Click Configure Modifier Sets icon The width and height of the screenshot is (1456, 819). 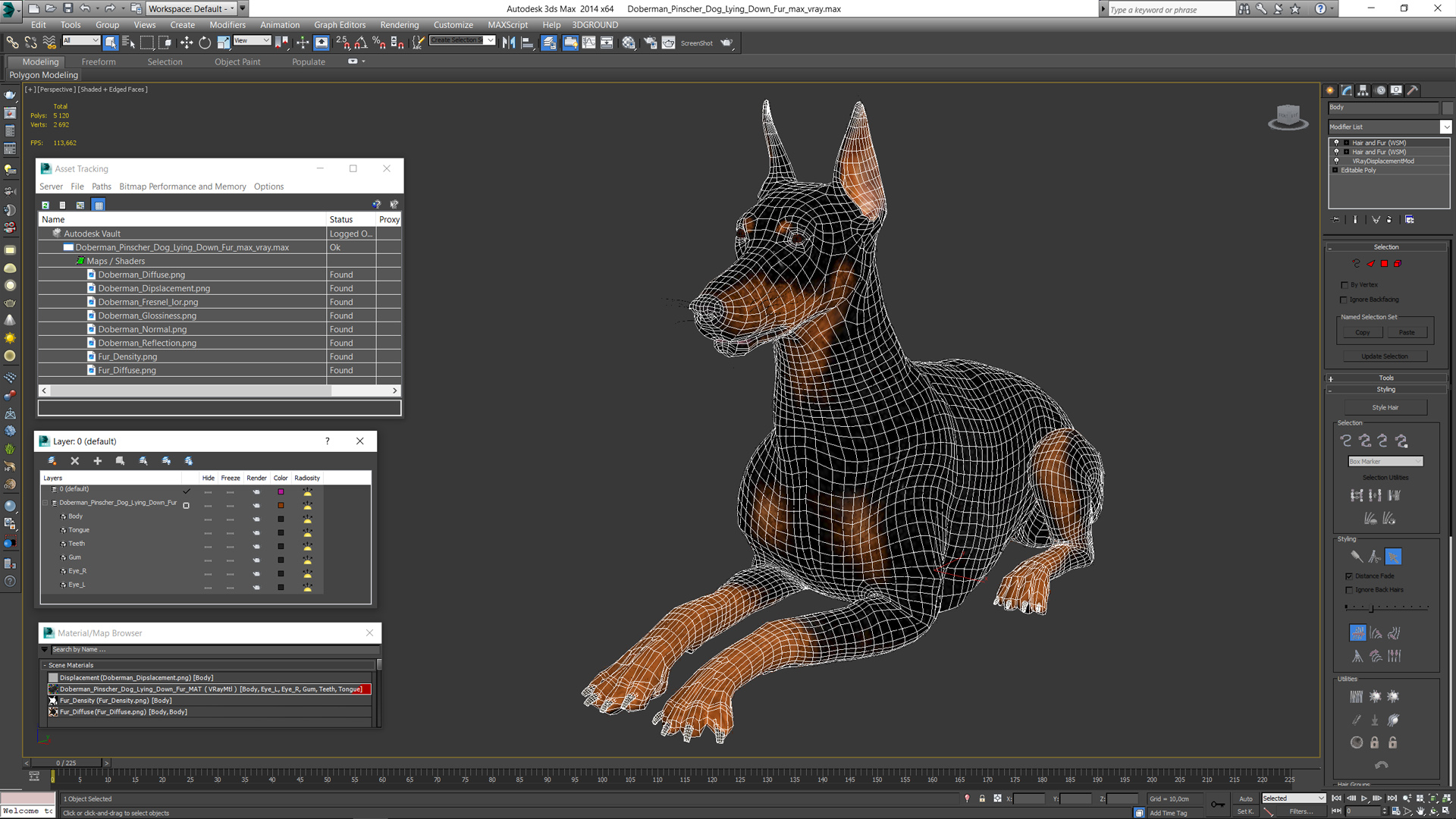point(1410,220)
